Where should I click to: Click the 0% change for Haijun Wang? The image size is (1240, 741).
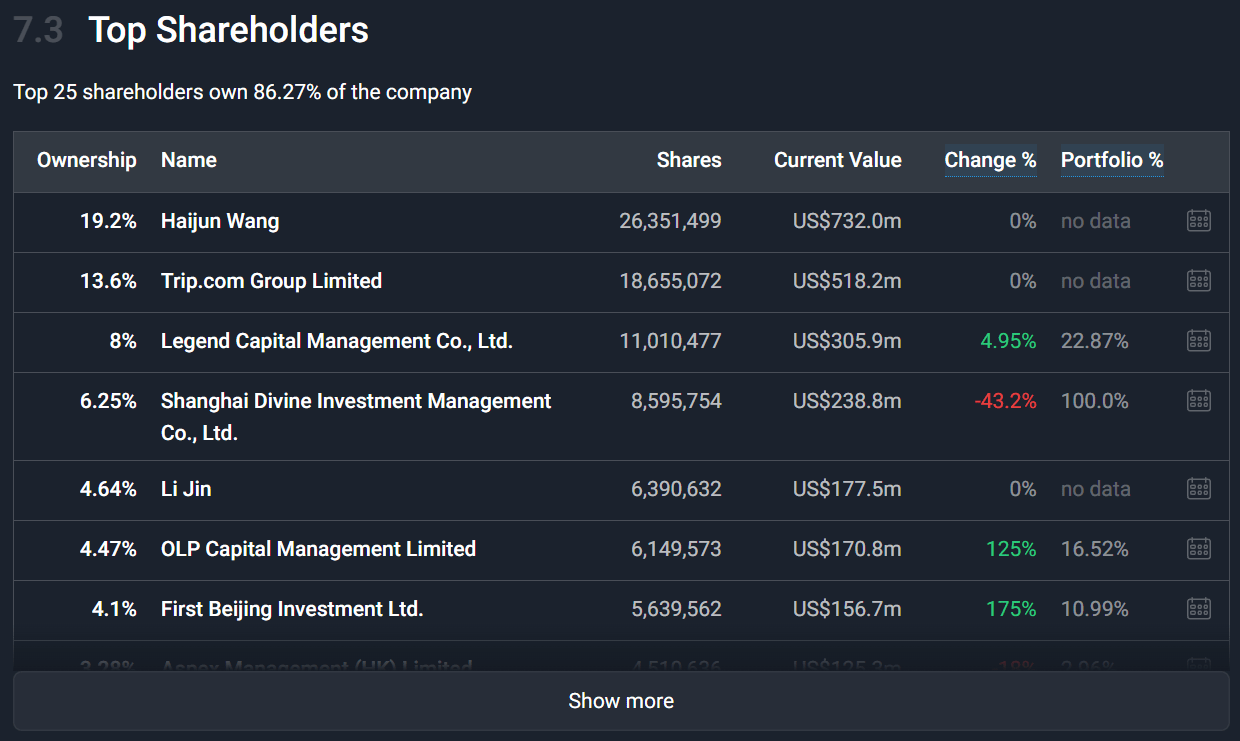(x=1023, y=221)
